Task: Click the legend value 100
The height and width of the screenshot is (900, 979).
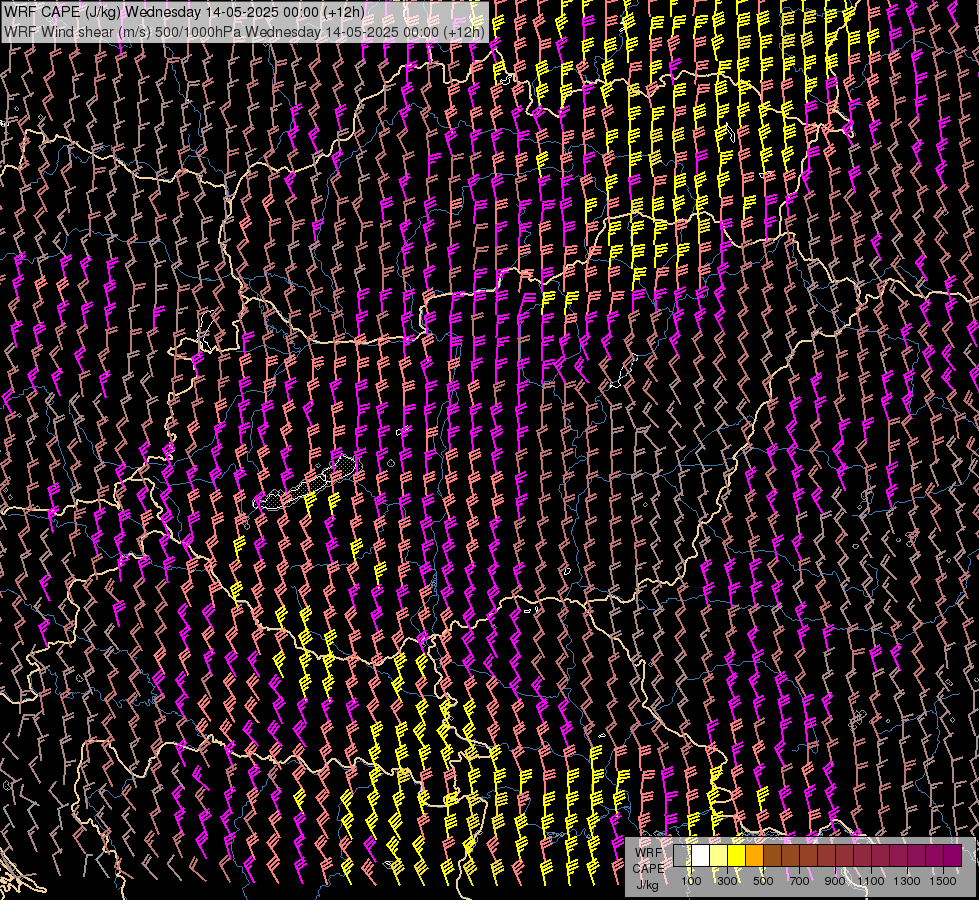Action: click(x=691, y=881)
